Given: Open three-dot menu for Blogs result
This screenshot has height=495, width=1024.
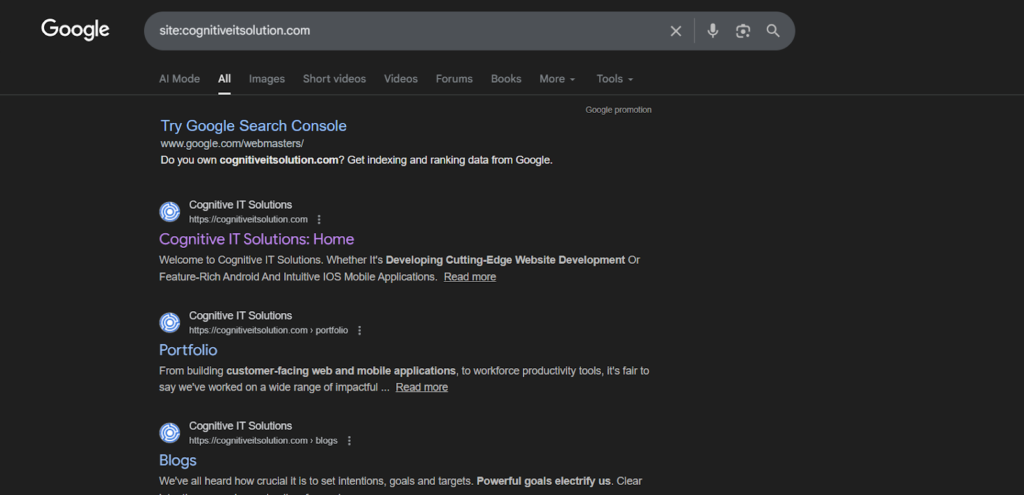Looking at the screenshot, I should [349, 441].
